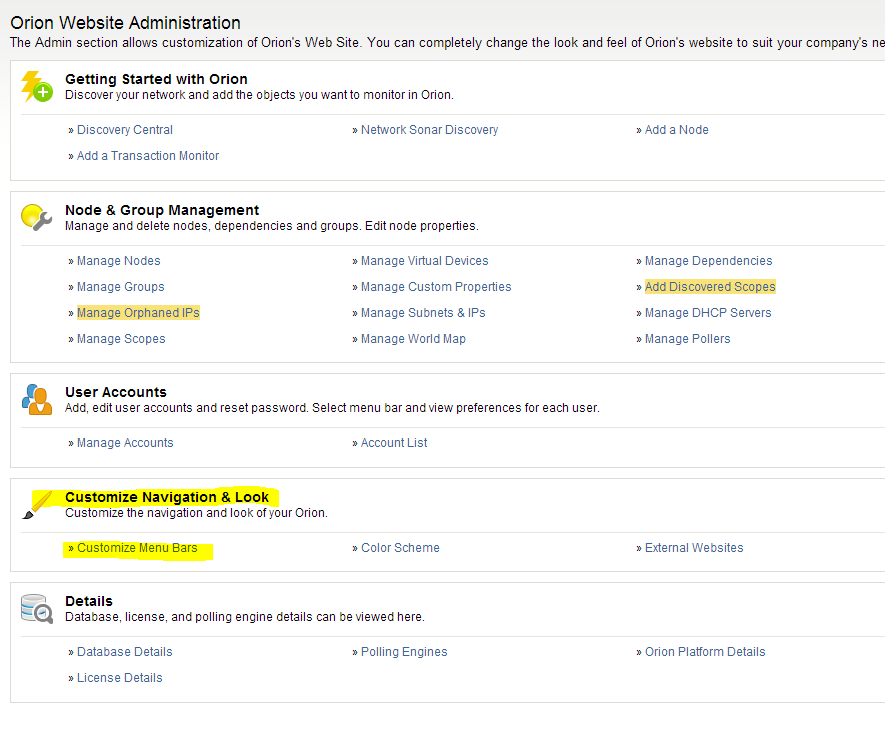Go to Manage Pollers

tap(687, 339)
